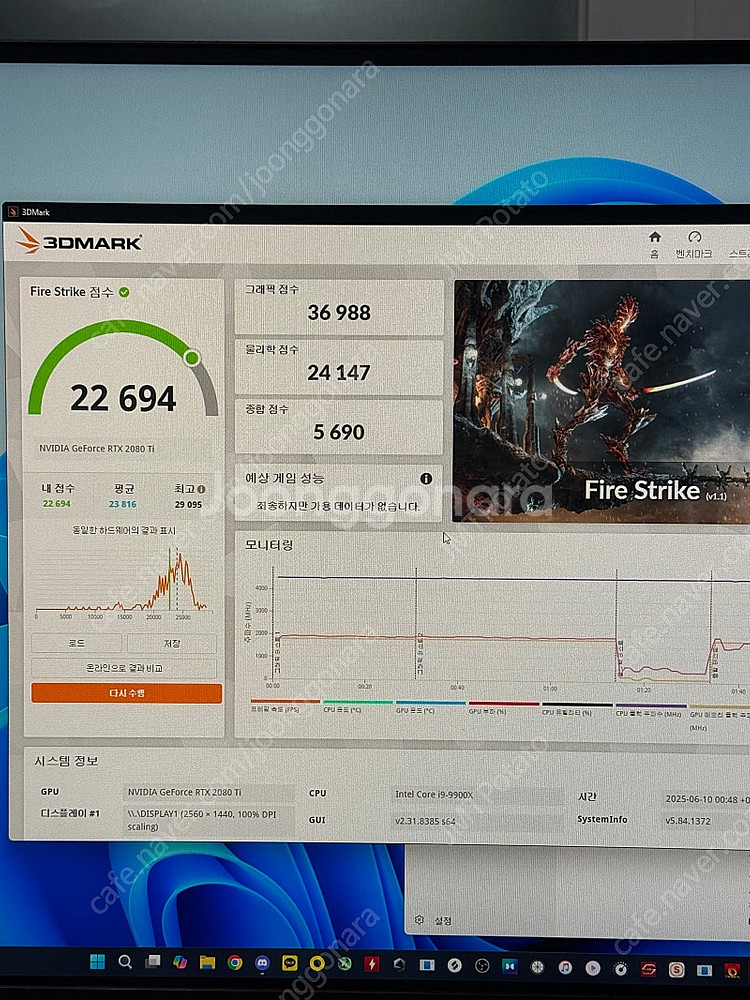Click the info icon next to estimated game performance
This screenshot has width=750, height=1000.
[x=426, y=478]
